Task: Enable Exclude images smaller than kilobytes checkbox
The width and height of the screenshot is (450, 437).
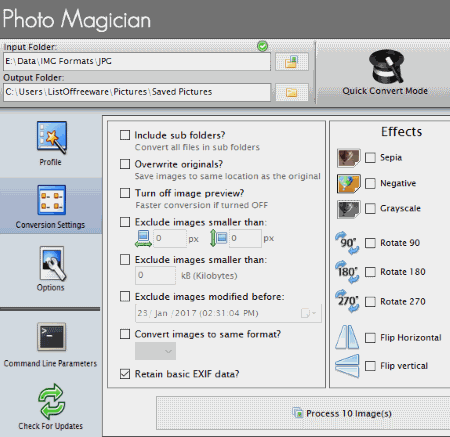Action: click(125, 259)
